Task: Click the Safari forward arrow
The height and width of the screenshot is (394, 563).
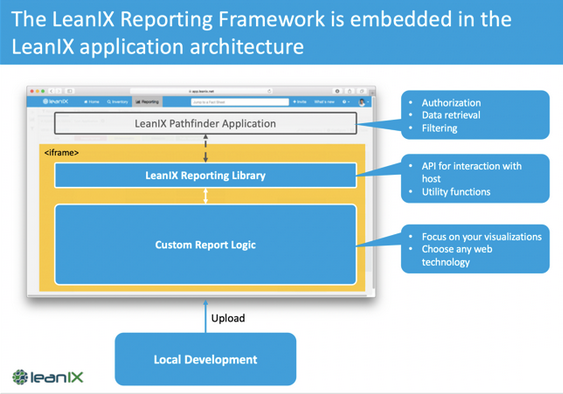Action: (59, 91)
